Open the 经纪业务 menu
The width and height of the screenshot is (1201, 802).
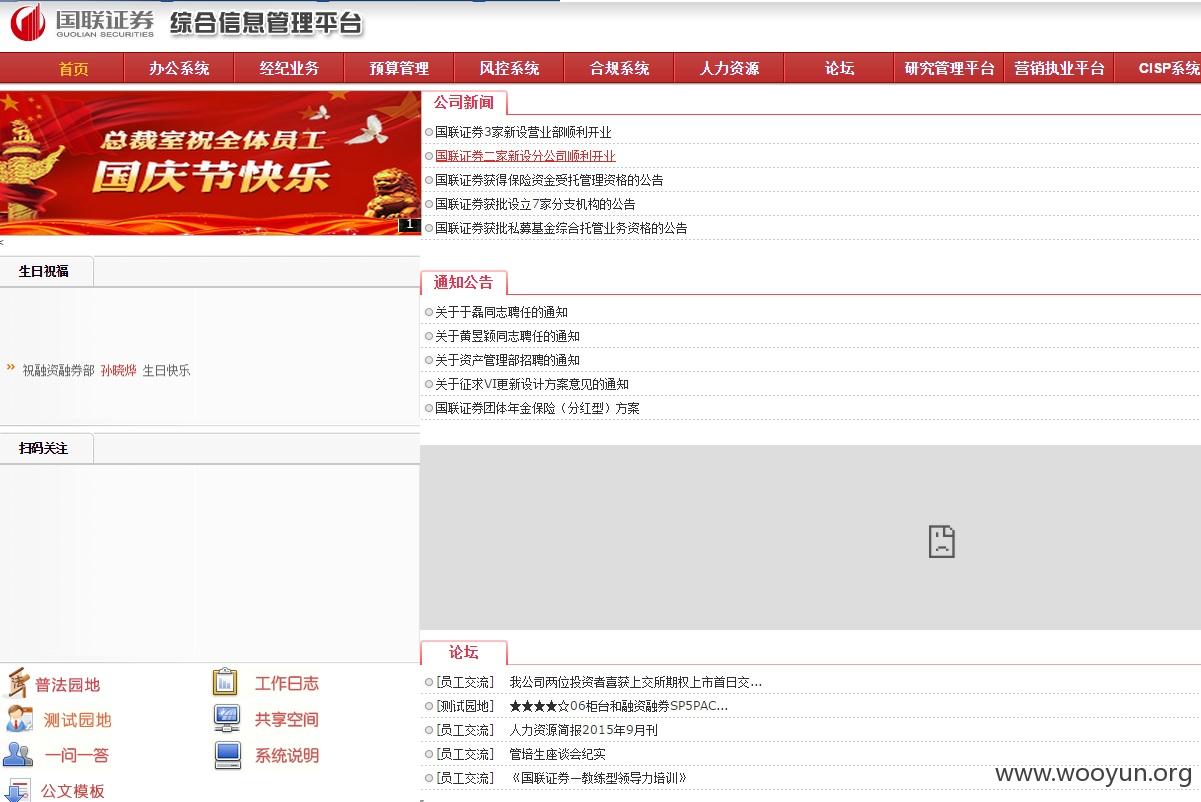(289, 69)
